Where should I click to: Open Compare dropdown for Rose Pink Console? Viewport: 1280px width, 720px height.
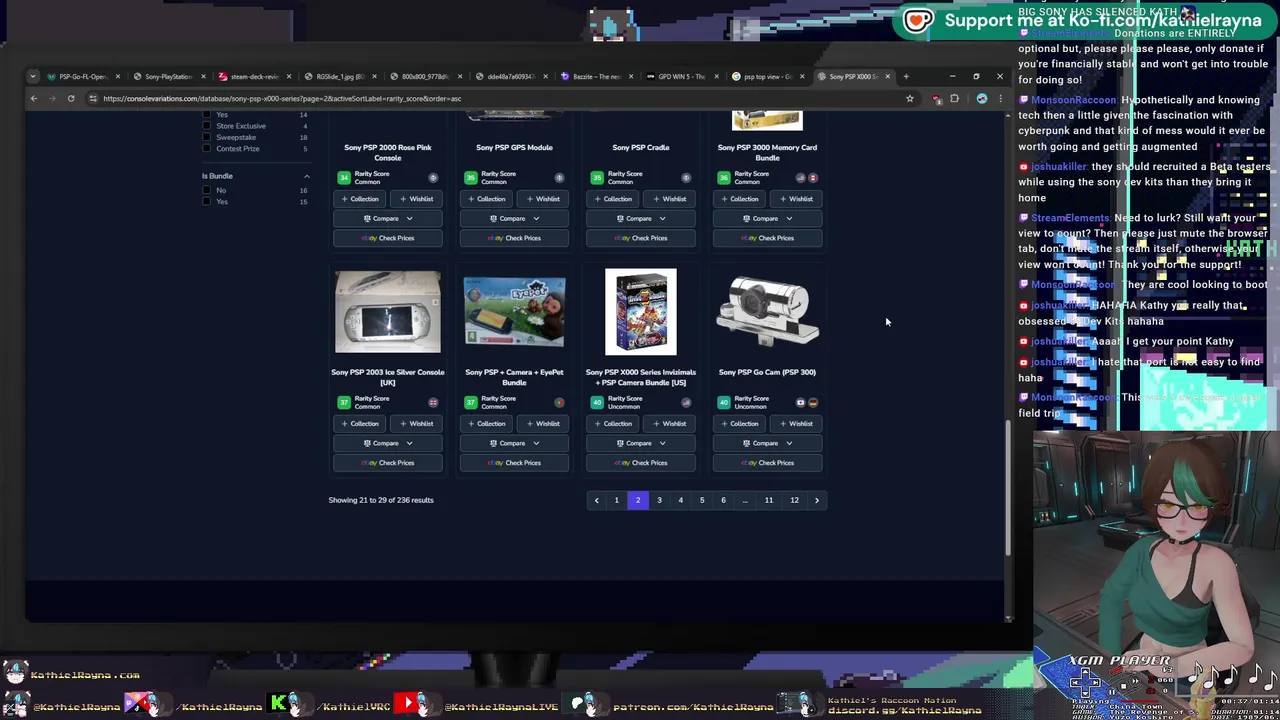pos(388,218)
